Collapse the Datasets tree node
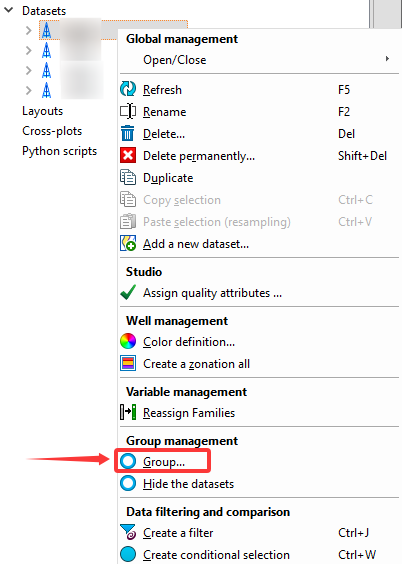This screenshot has width=402, height=564. click(8, 10)
